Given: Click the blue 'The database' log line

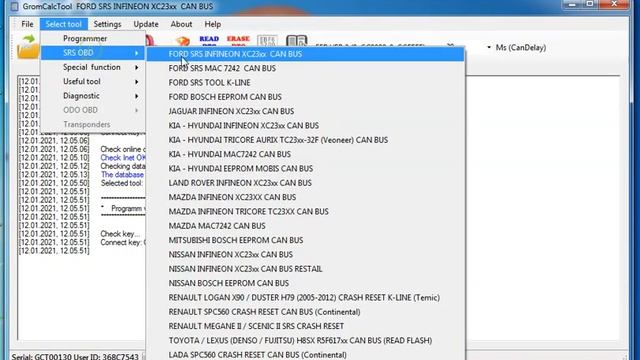Looking at the screenshot, I should [x=122, y=174].
